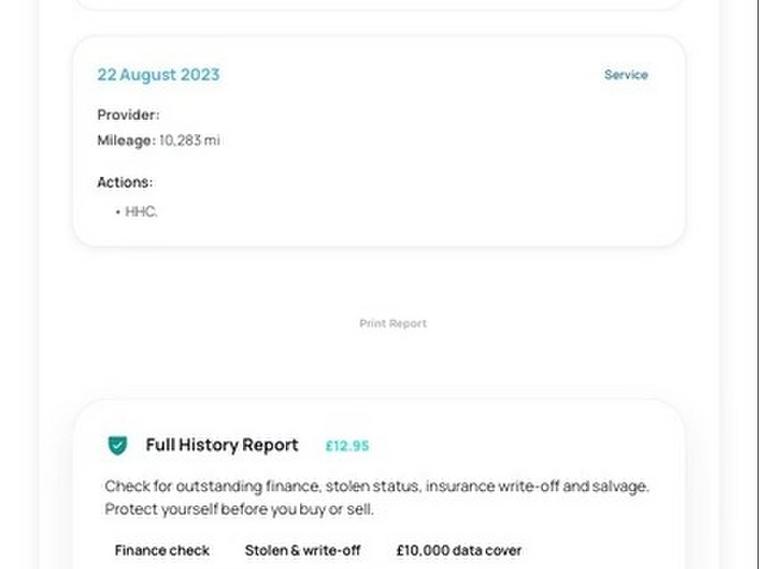Click the Actions section label
The height and width of the screenshot is (569, 759).
[125, 183]
